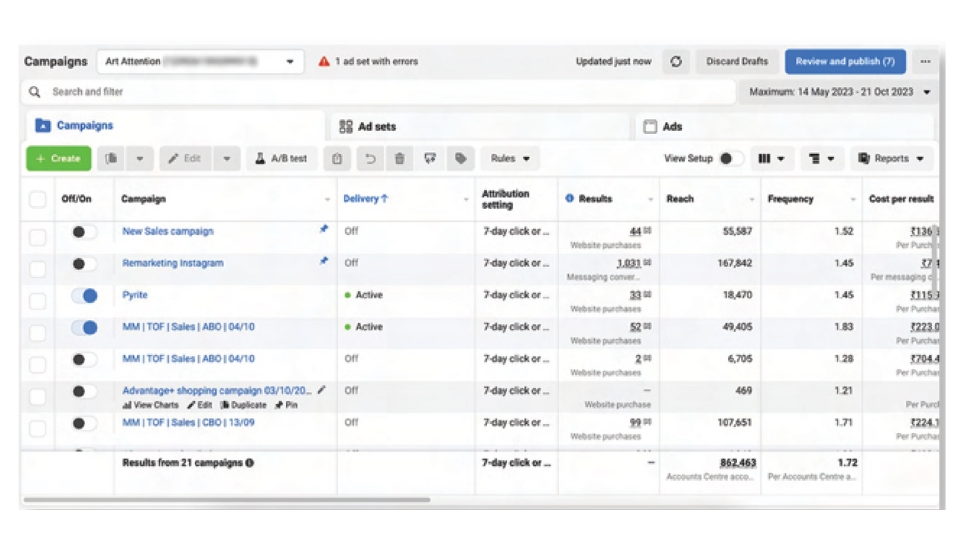967x560 pixels.
Task: Open the three-dot more options menu
Action: point(925,62)
